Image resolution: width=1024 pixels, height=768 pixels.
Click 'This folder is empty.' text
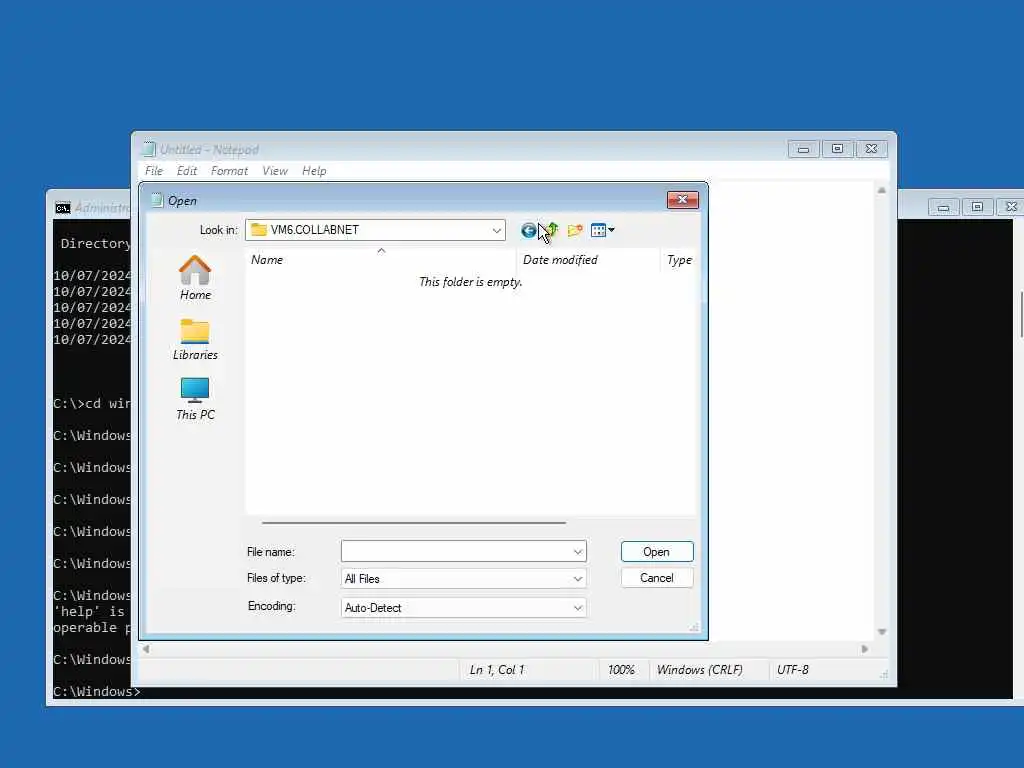click(471, 282)
